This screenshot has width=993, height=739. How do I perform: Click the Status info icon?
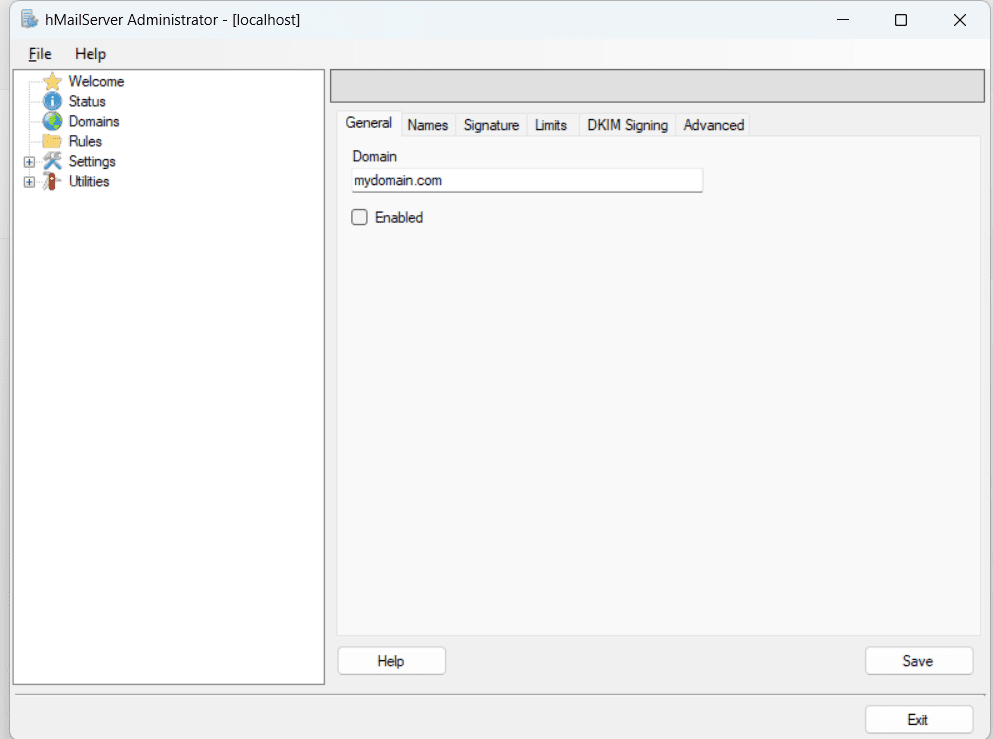(x=52, y=101)
